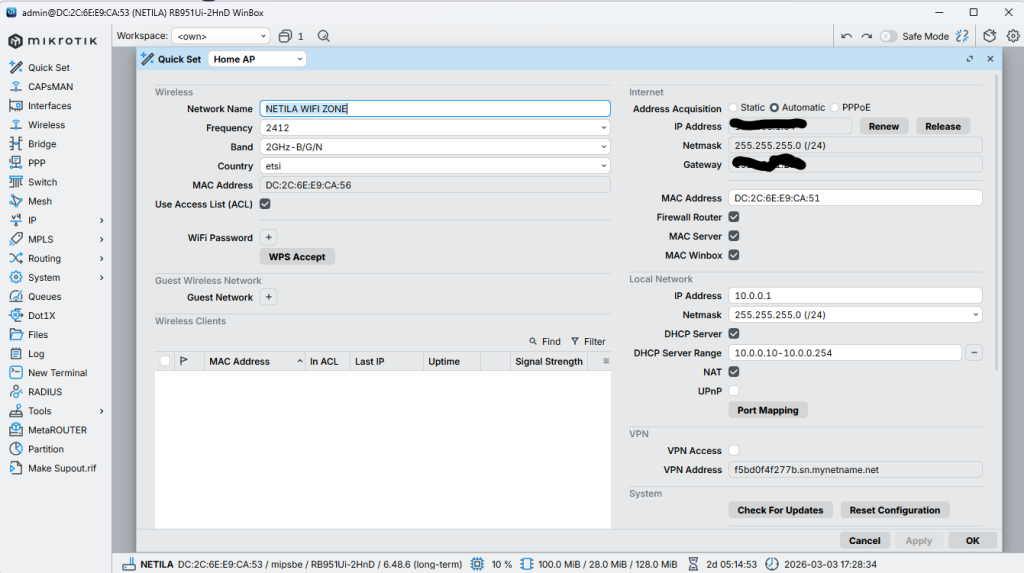The image size is (1024, 573).
Task: Expand the Tools submenu
Action: click(x=101, y=411)
